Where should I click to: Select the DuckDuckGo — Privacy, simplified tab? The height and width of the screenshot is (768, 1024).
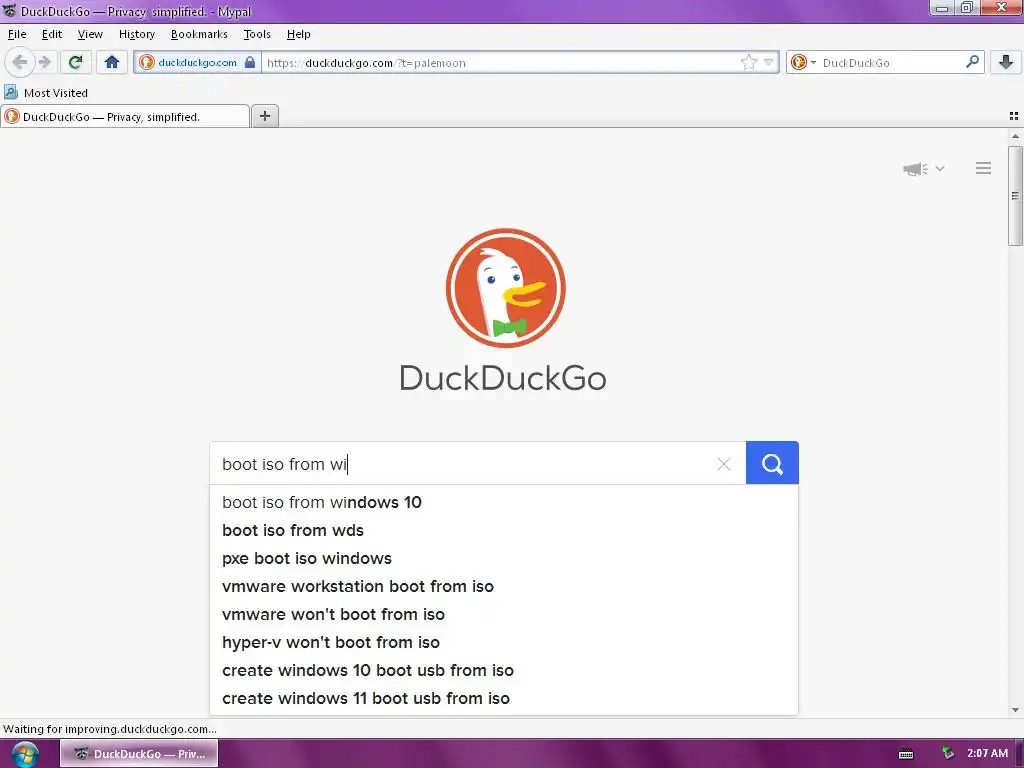[x=125, y=116]
